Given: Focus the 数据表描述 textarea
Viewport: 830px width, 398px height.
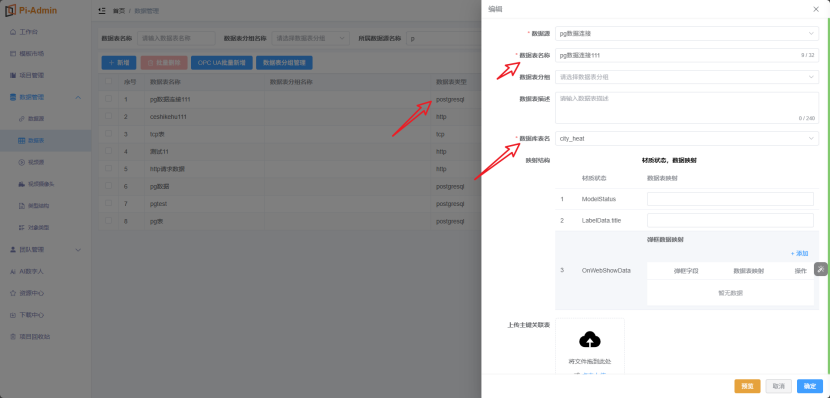Looking at the screenshot, I should point(687,108).
